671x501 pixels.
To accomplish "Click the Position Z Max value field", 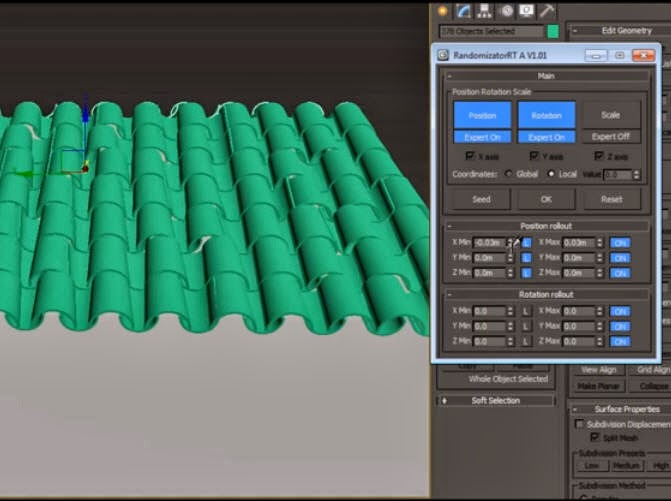I will [579, 273].
